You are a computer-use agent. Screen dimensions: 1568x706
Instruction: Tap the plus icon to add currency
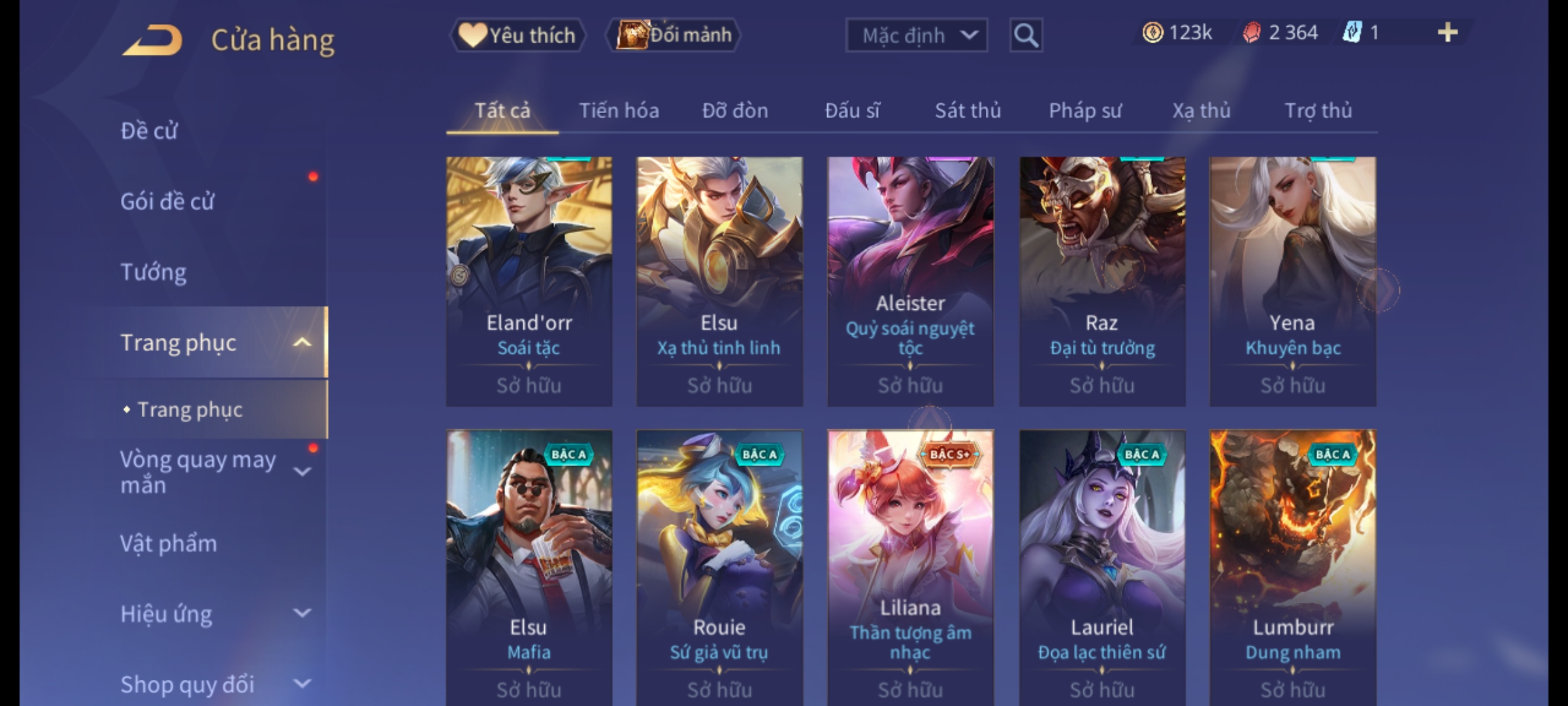(x=1448, y=33)
